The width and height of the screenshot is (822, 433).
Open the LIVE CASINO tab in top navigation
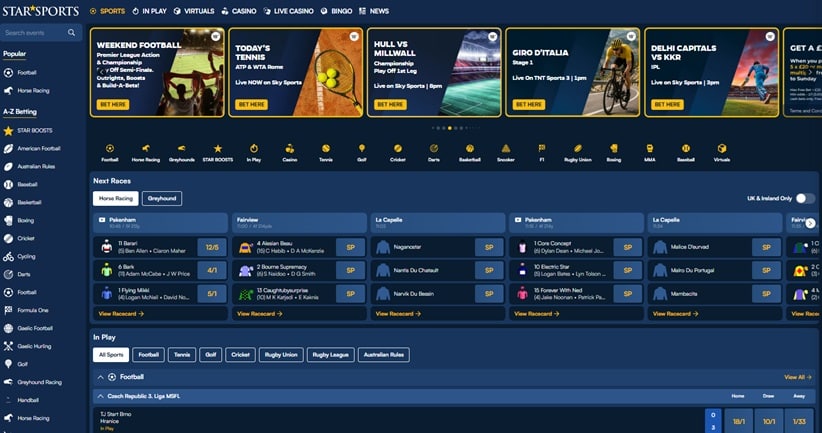click(x=288, y=11)
